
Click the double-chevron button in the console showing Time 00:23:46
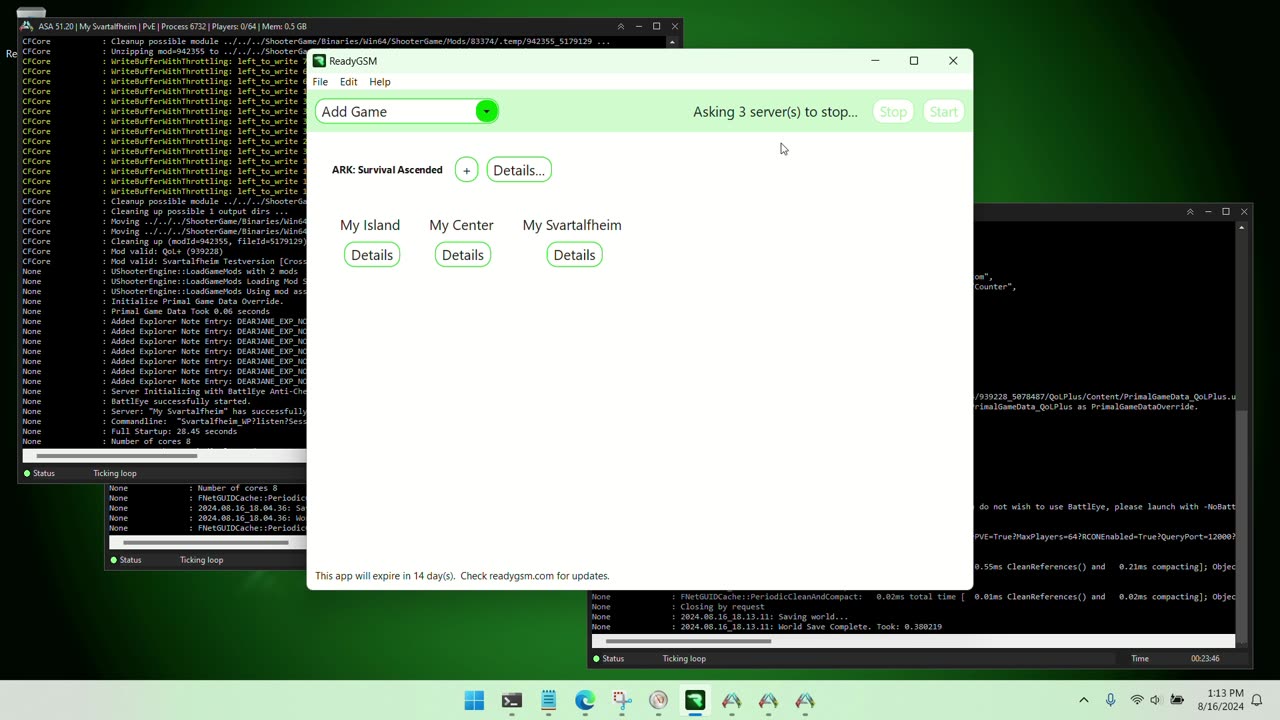pyautogui.click(x=1190, y=212)
